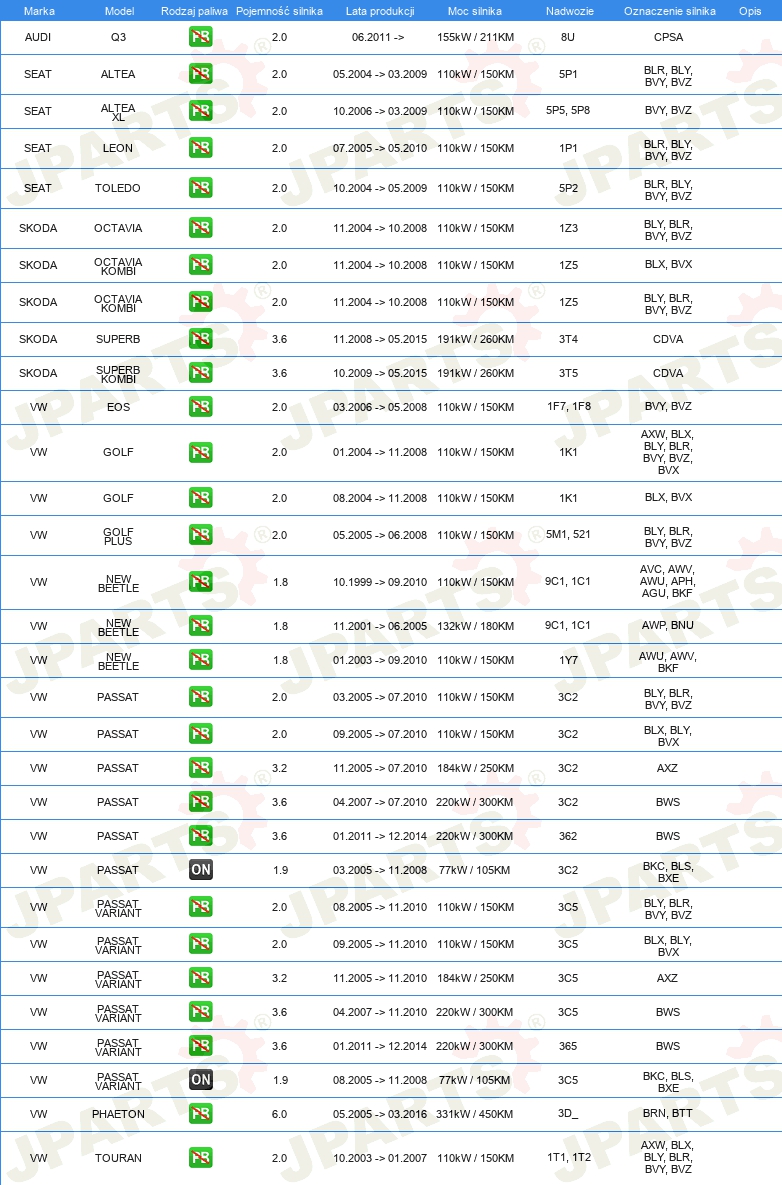Click fuel icon in PASSAT 3.2 AXZ 3C2 row
The width and height of the screenshot is (782, 1185).
pos(200,769)
